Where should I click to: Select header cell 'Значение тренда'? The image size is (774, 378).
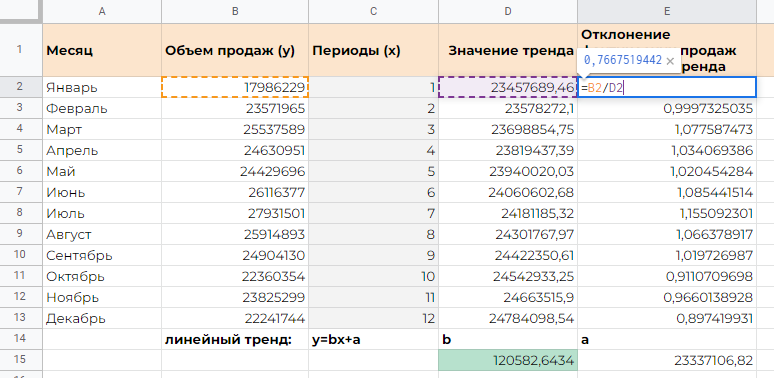point(508,50)
